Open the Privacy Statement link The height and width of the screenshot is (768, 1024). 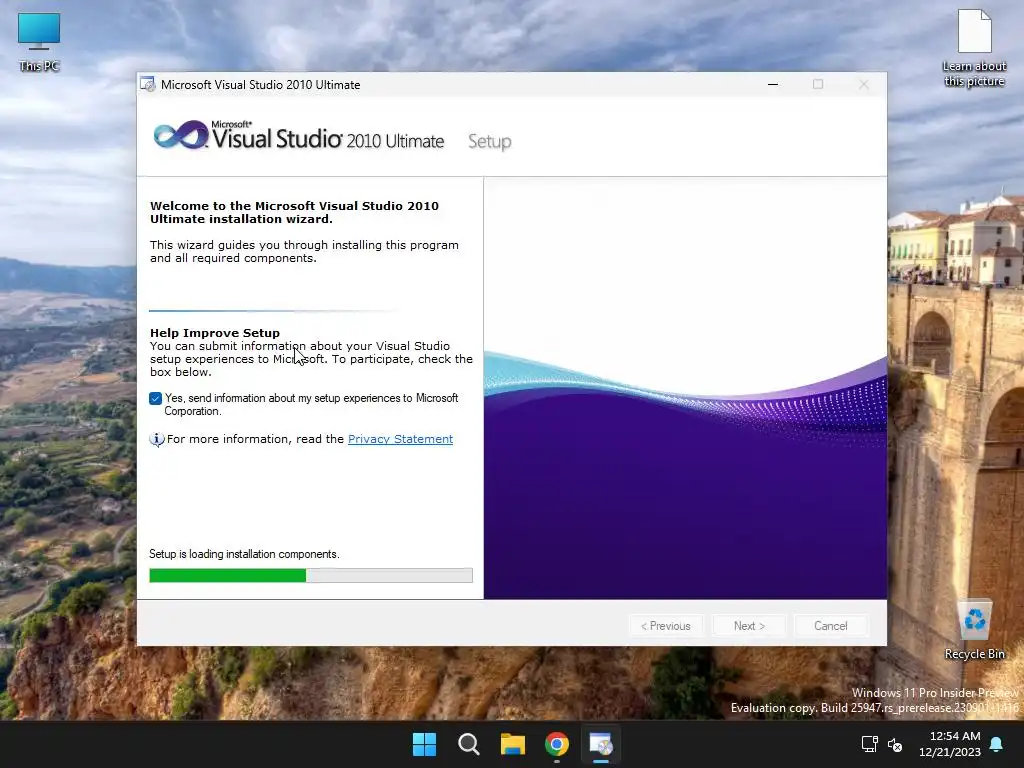400,439
